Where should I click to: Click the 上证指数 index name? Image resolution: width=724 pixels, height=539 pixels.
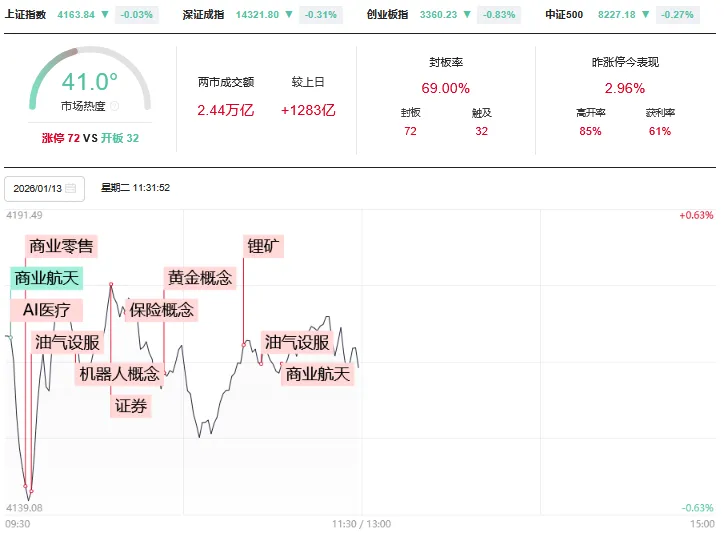pos(27,15)
